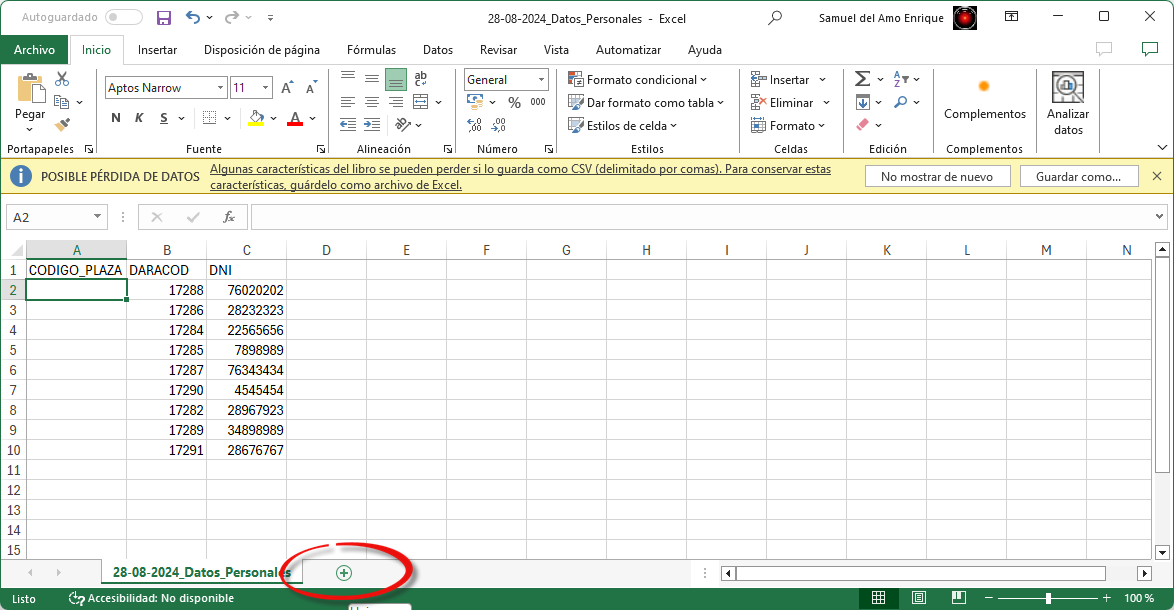The image size is (1174, 610).
Task: Click the text orientation icon
Action: click(403, 124)
